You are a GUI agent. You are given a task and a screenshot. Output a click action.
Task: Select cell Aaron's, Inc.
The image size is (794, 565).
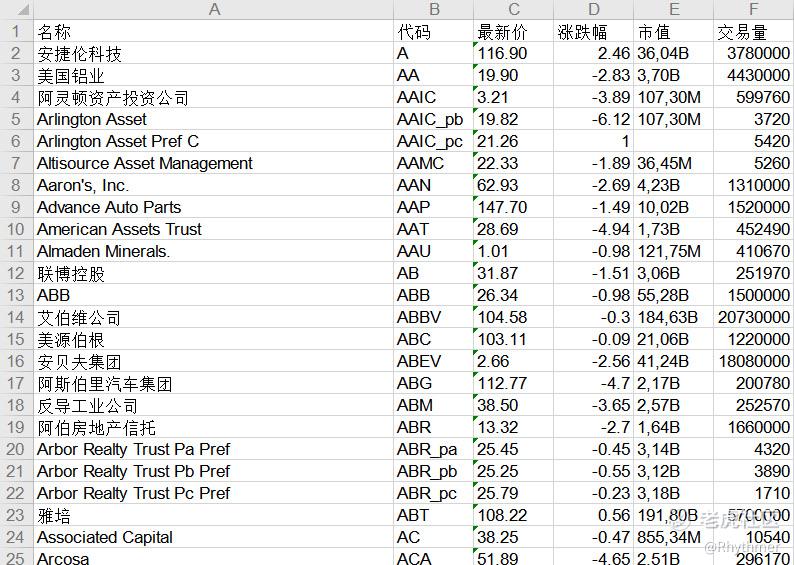[x=213, y=185]
